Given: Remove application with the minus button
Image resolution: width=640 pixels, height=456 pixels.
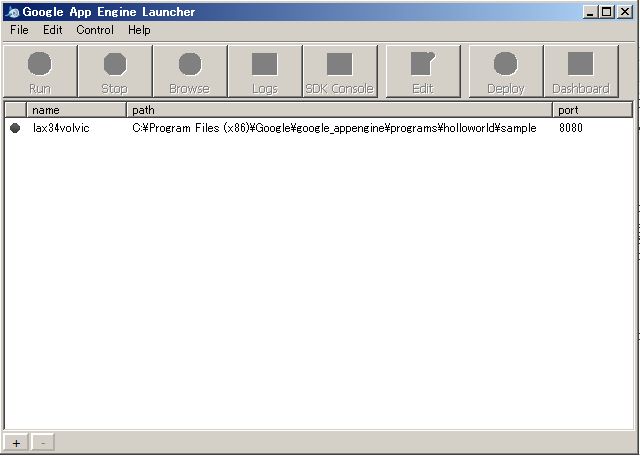Looking at the screenshot, I should [43, 443].
